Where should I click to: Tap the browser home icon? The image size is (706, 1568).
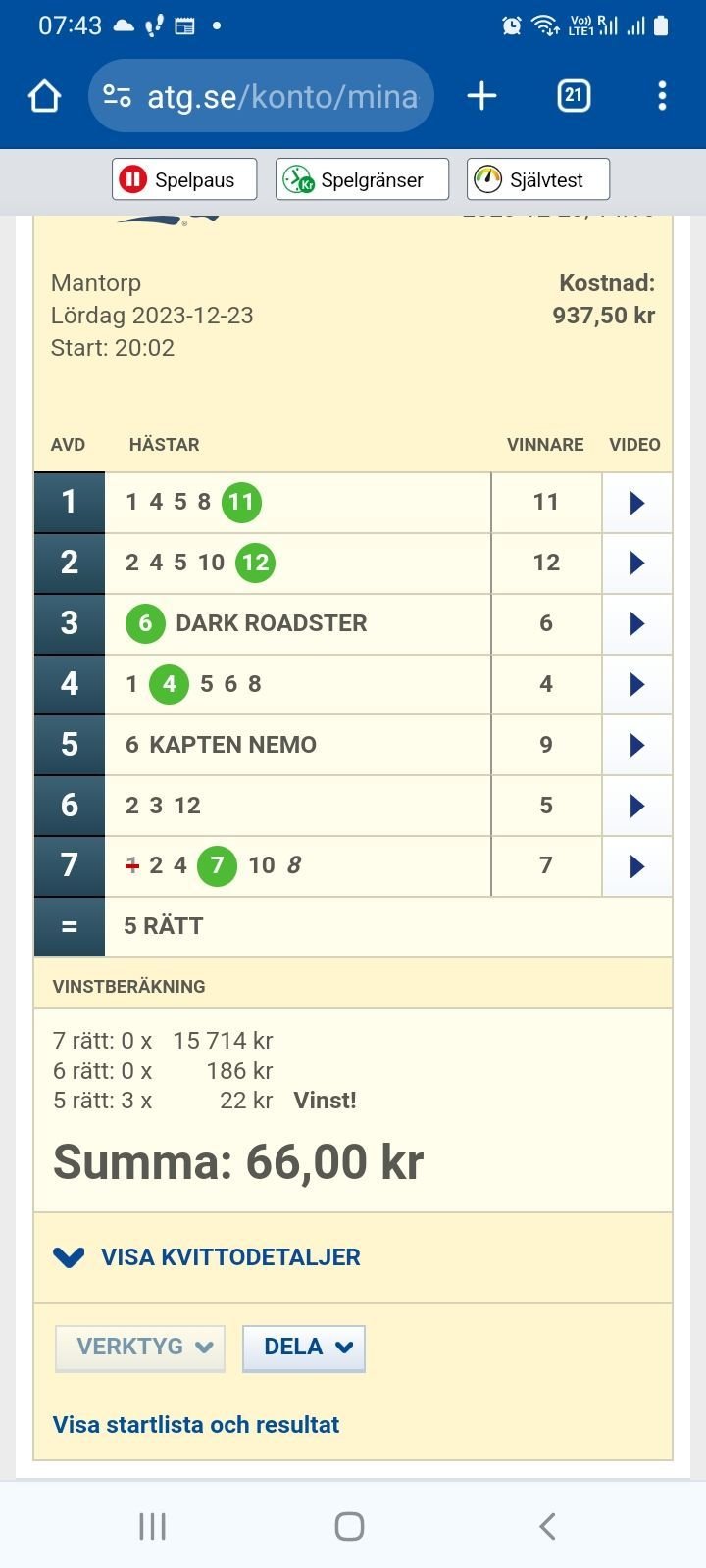tap(45, 96)
